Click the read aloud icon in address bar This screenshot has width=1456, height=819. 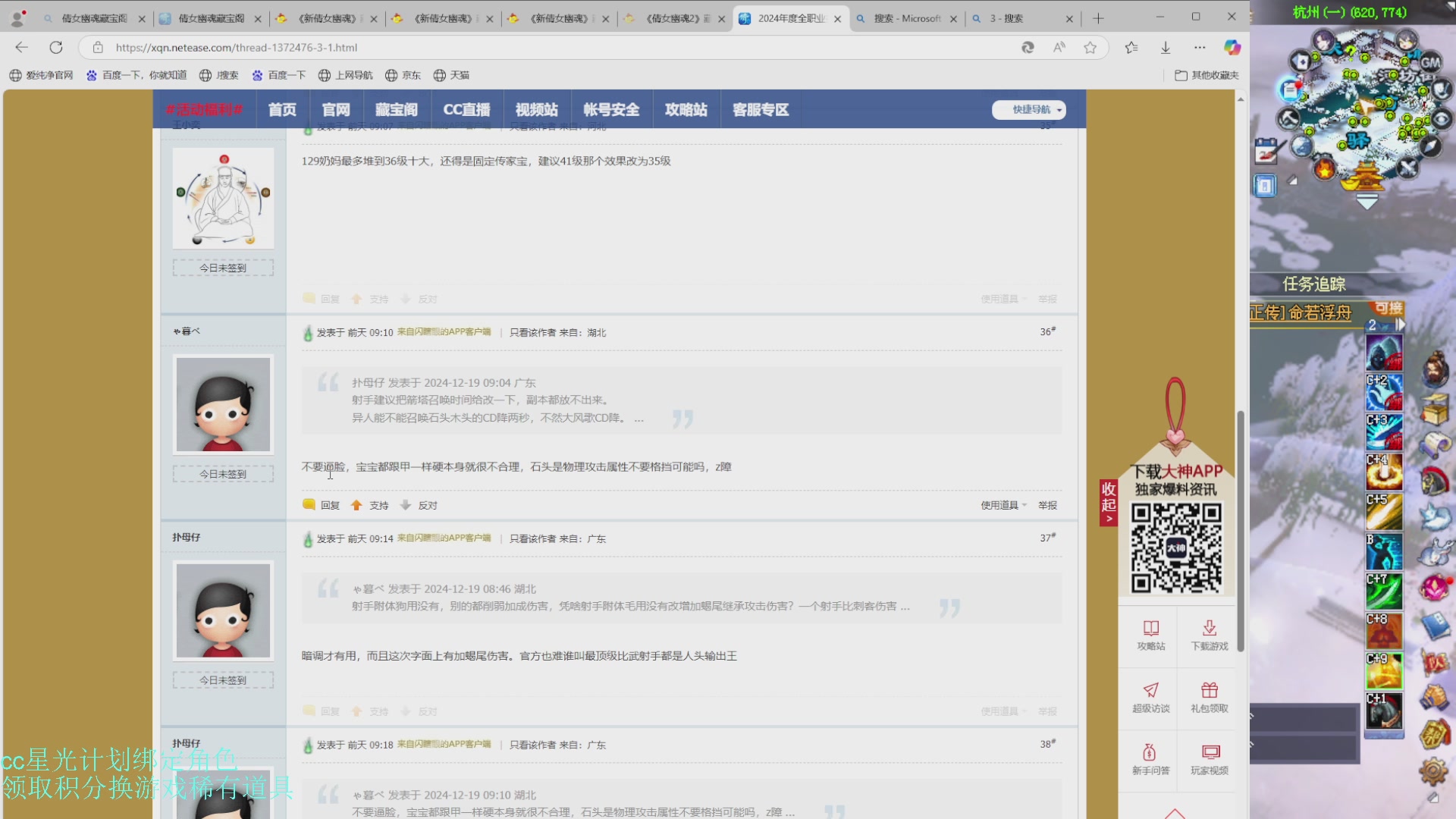[x=1059, y=48]
